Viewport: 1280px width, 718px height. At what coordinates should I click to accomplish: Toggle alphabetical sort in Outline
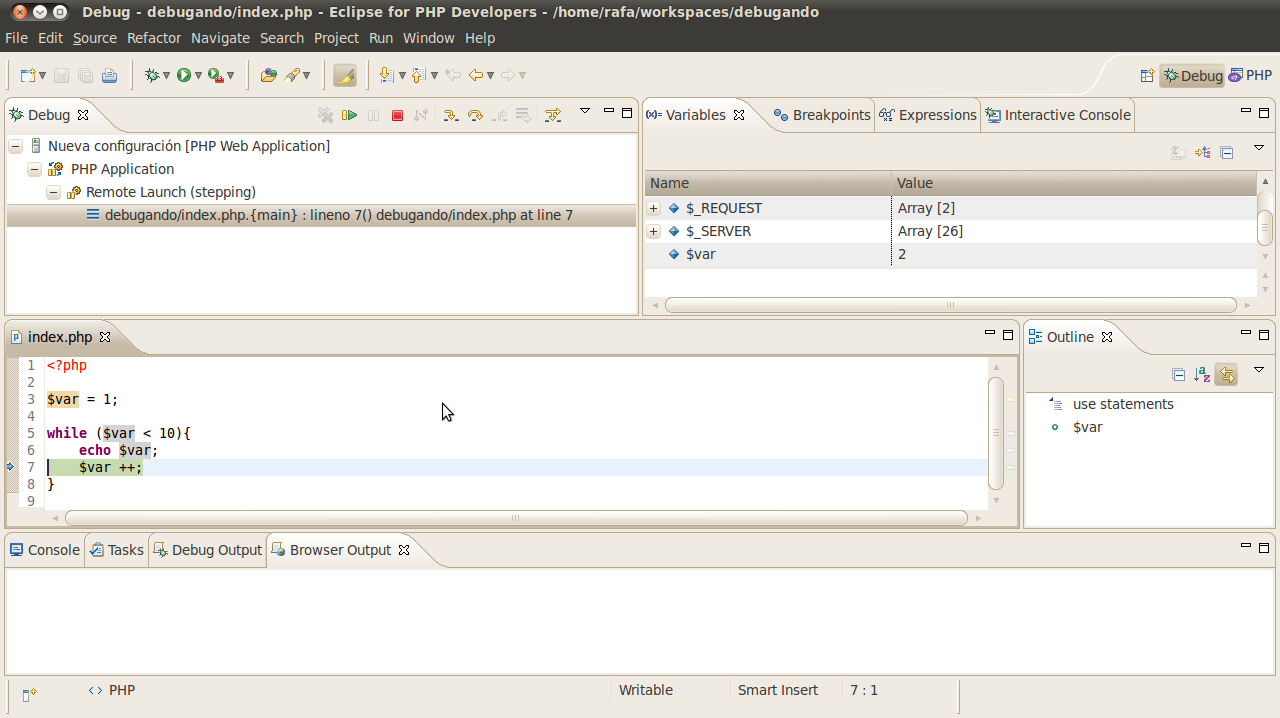coord(1202,375)
